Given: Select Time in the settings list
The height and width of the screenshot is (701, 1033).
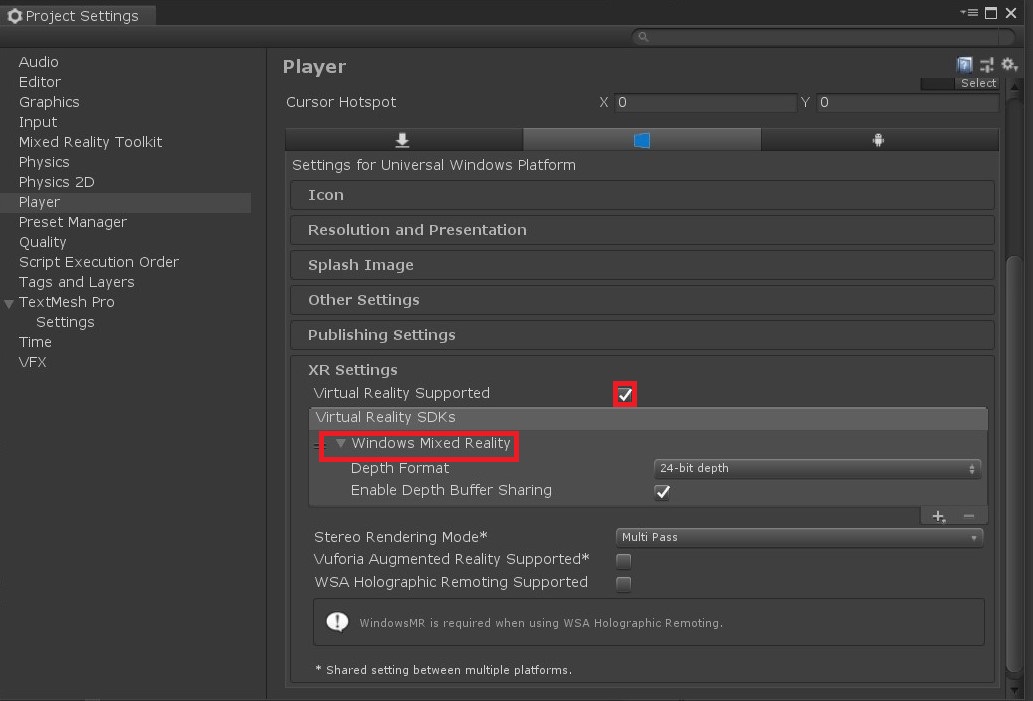Looking at the screenshot, I should click(x=35, y=342).
